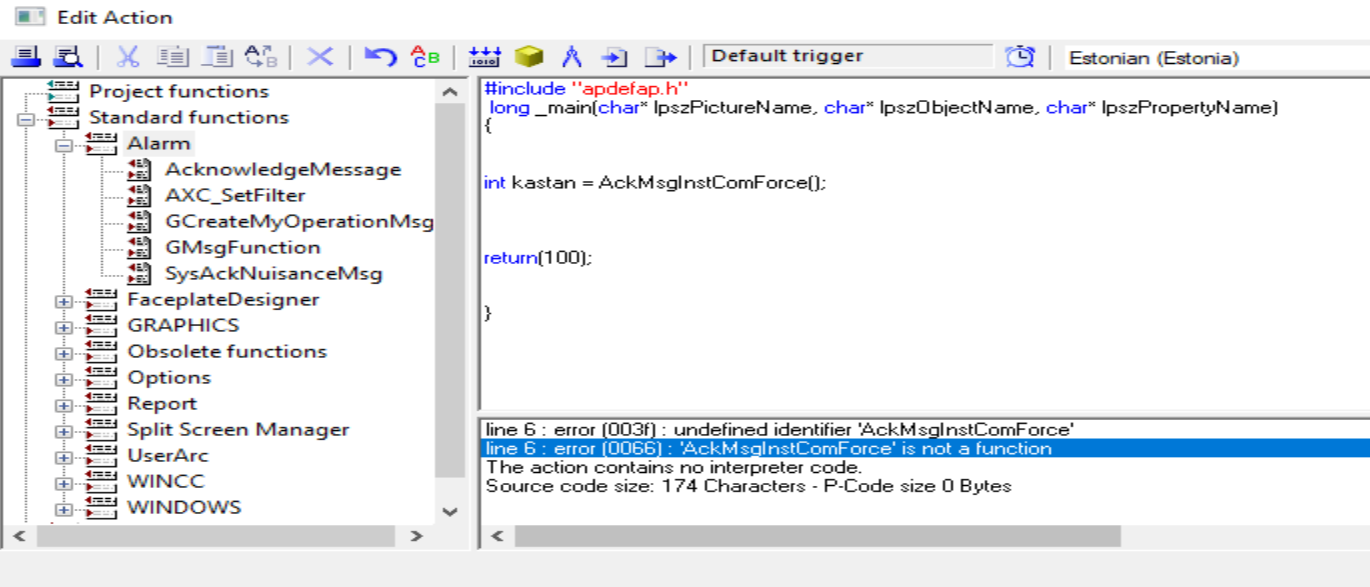The image size is (1370, 587).
Task: Click the Edit Action window title icon
Action: coord(30,17)
